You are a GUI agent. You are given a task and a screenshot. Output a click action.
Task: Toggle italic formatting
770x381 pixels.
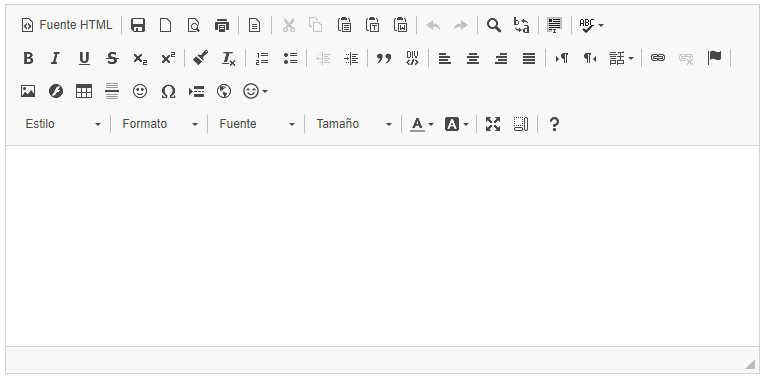(55, 58)
